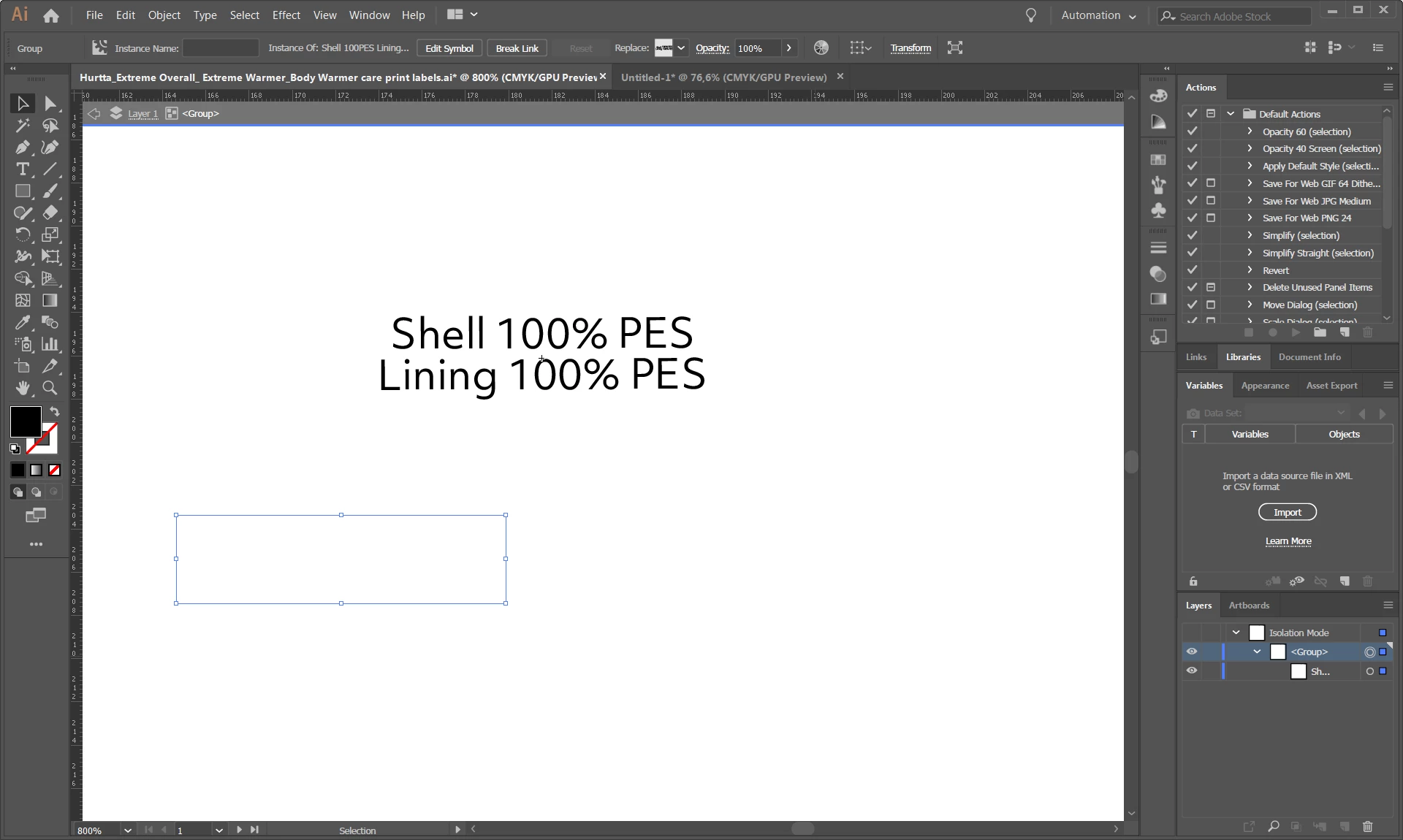Toggle the checkmark for the Revert action
This screenshot has width=1403, height=840.
(1192, 270)
